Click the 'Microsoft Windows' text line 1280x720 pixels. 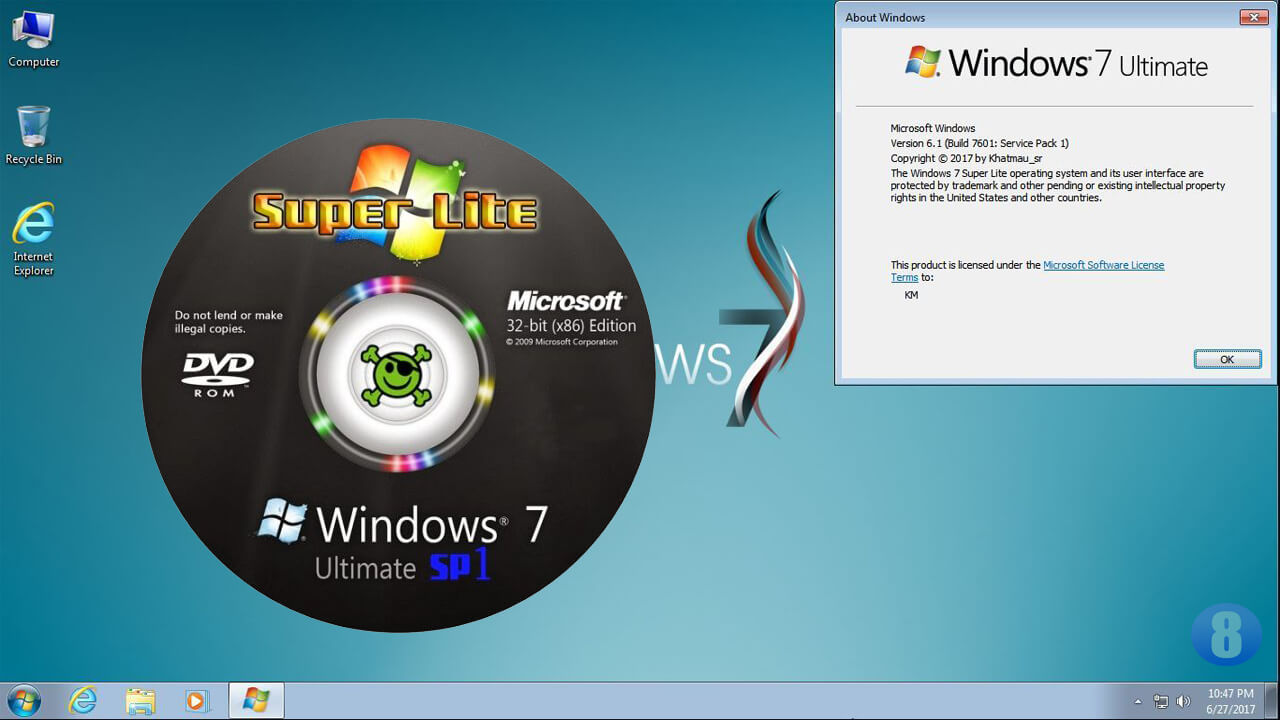(x=933, y=128)
